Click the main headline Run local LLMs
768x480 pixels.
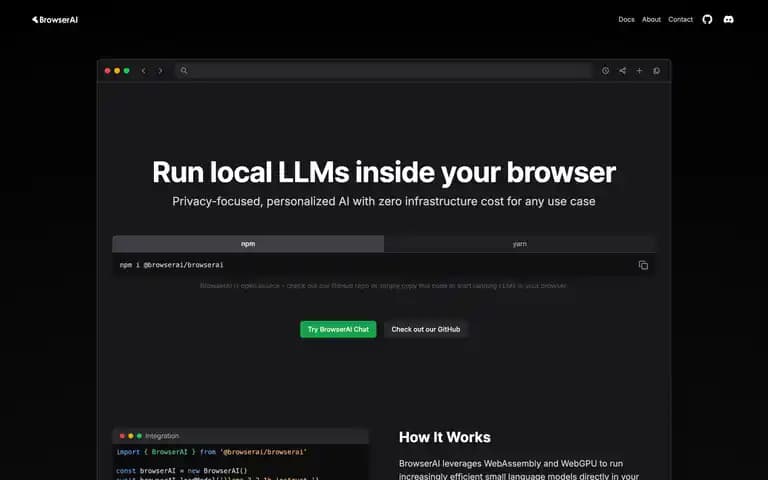tap(384, 172)
